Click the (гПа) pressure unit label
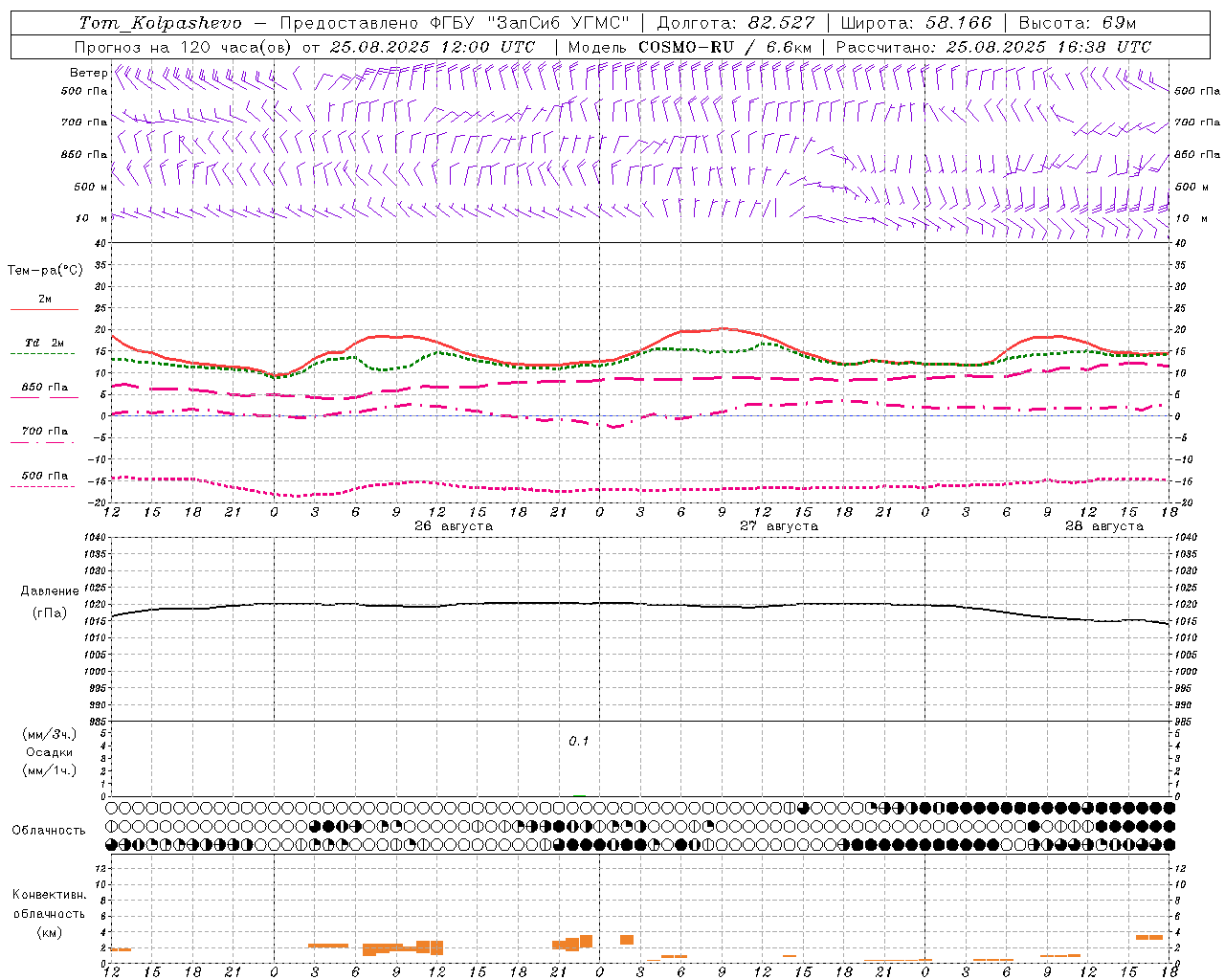1225x980 pixels. [x=50, y=613]
